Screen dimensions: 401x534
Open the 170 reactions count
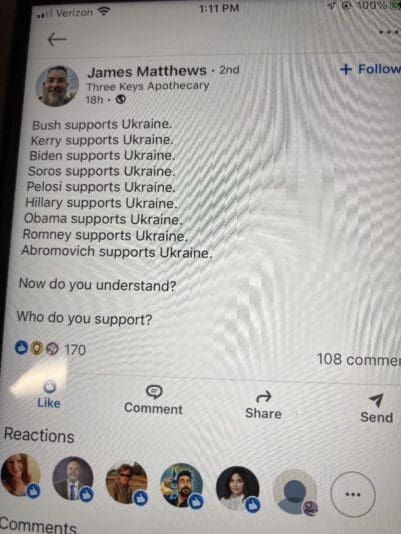pyautogui.click(x=51, y=349)
